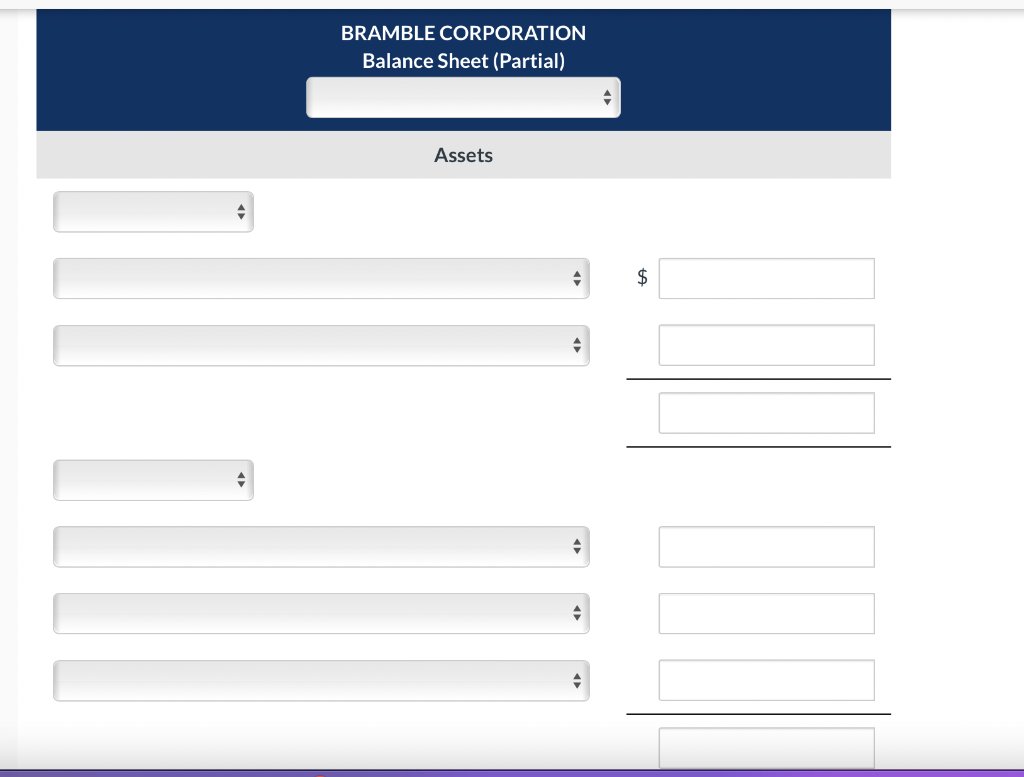Viewport: 1024px width, 777px height.
Task: Click the arrow icon on the bottom line dropdown
Action: pyautogui.click(x=577, y=680)
